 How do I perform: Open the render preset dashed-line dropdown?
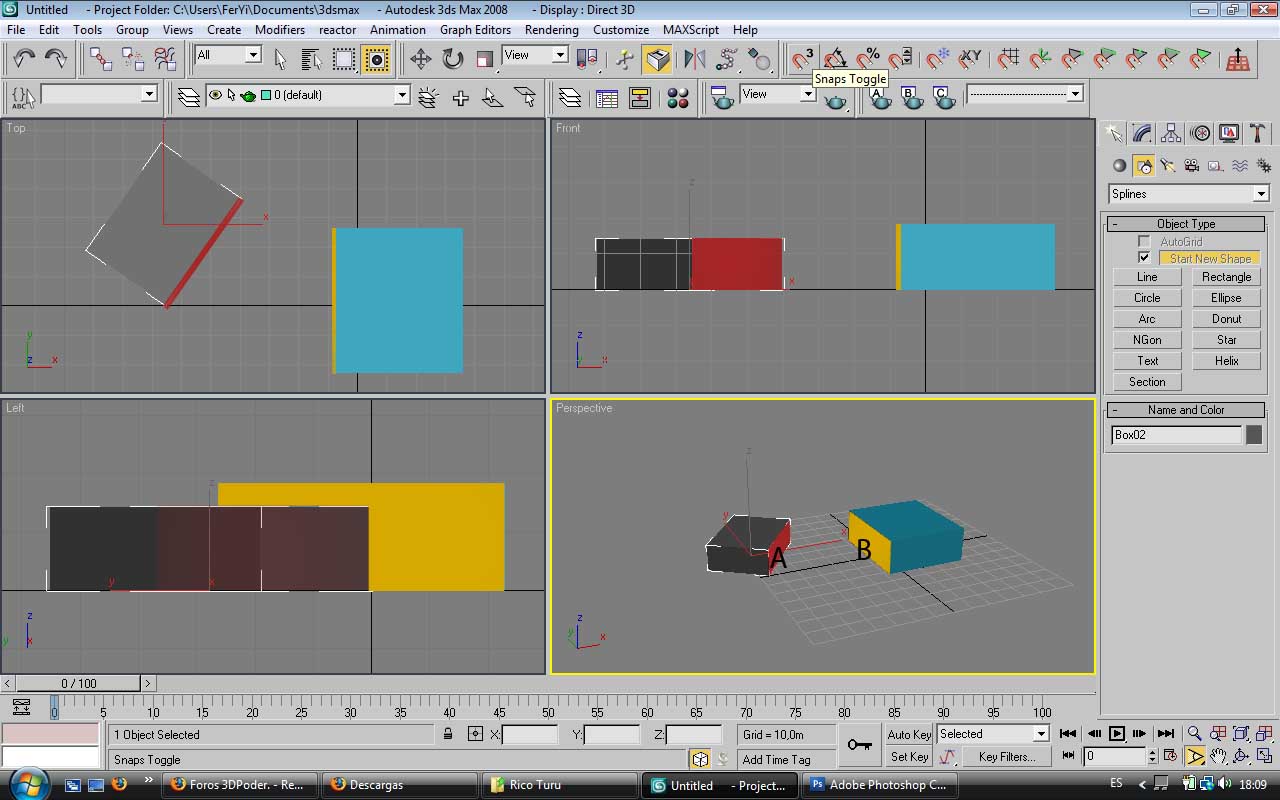pyautogui.click(x=1025, y=94)
